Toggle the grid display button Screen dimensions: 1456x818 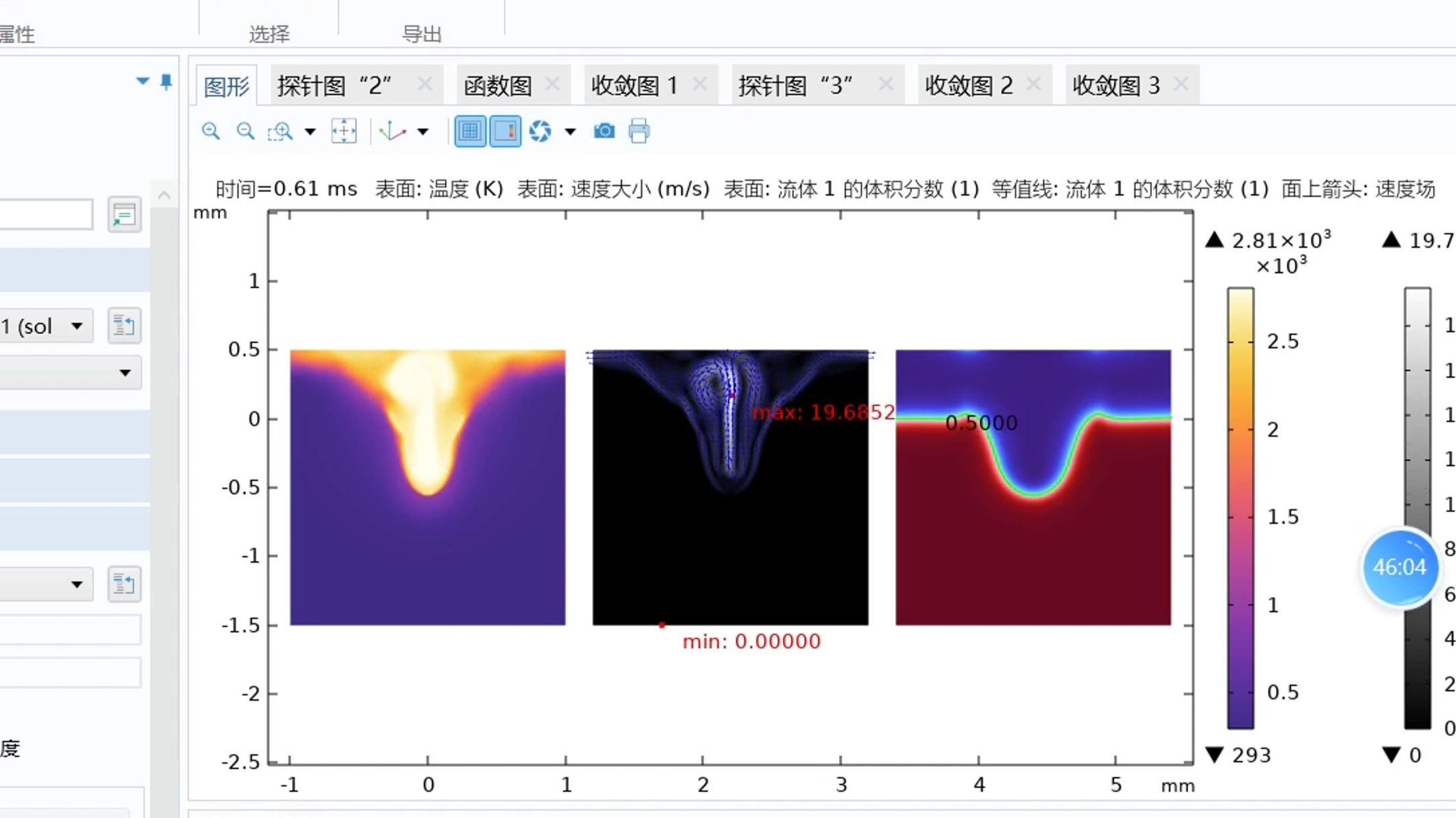coord(470,131)
